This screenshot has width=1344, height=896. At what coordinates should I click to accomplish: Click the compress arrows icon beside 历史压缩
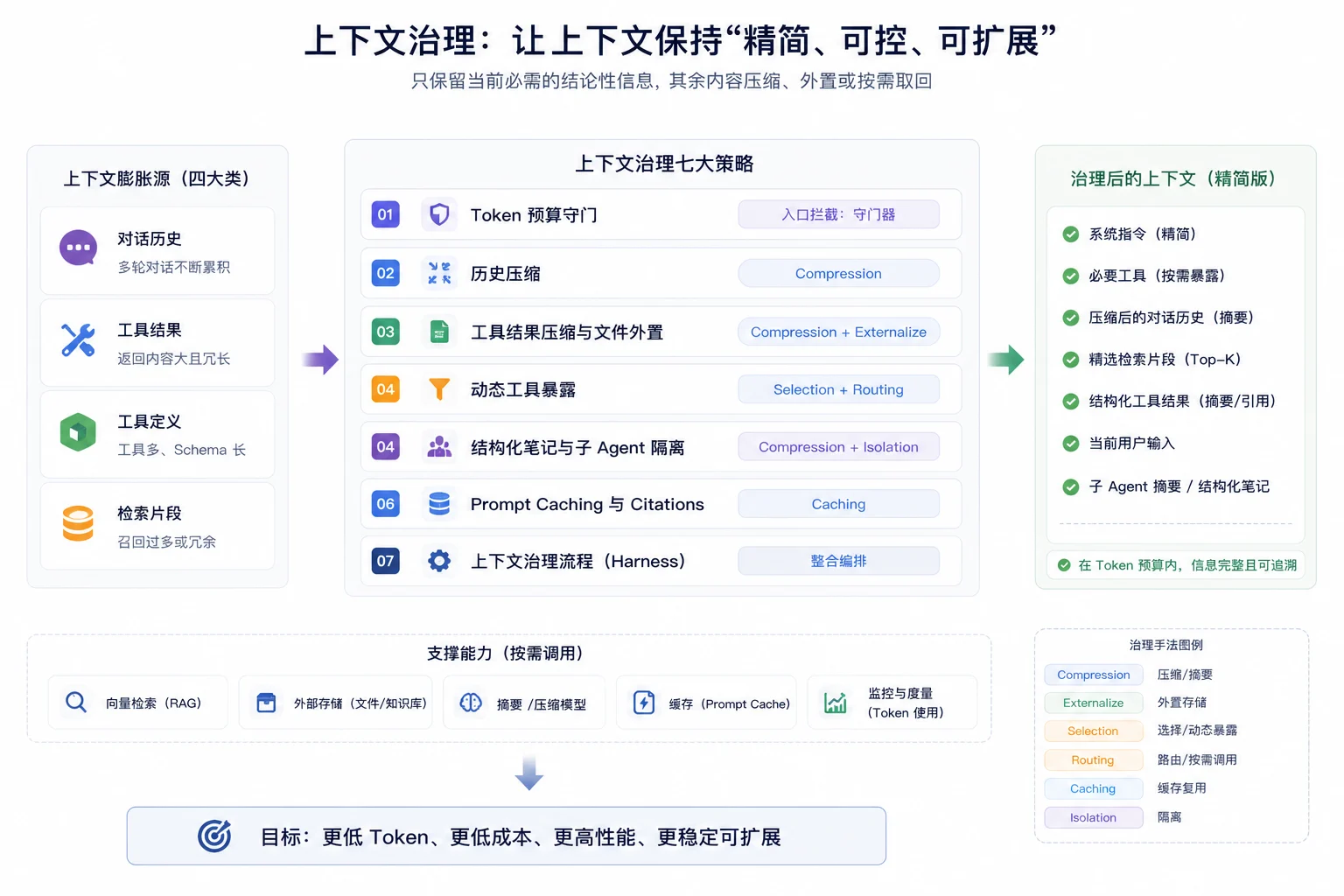click(x=439, y=273)
